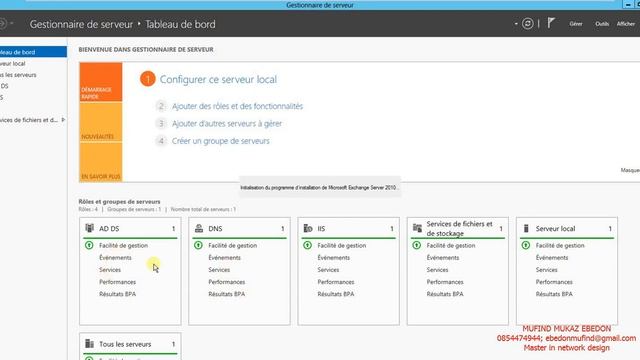This screenshot has height=360, width=640.
Task: Click Événements in the AD DS tile
Action: [x=115, y=258]
